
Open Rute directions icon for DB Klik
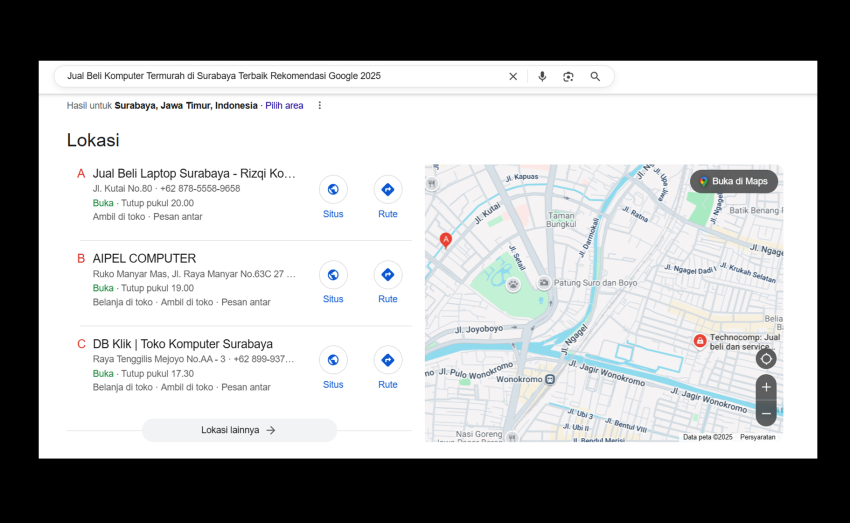(388, 360)
